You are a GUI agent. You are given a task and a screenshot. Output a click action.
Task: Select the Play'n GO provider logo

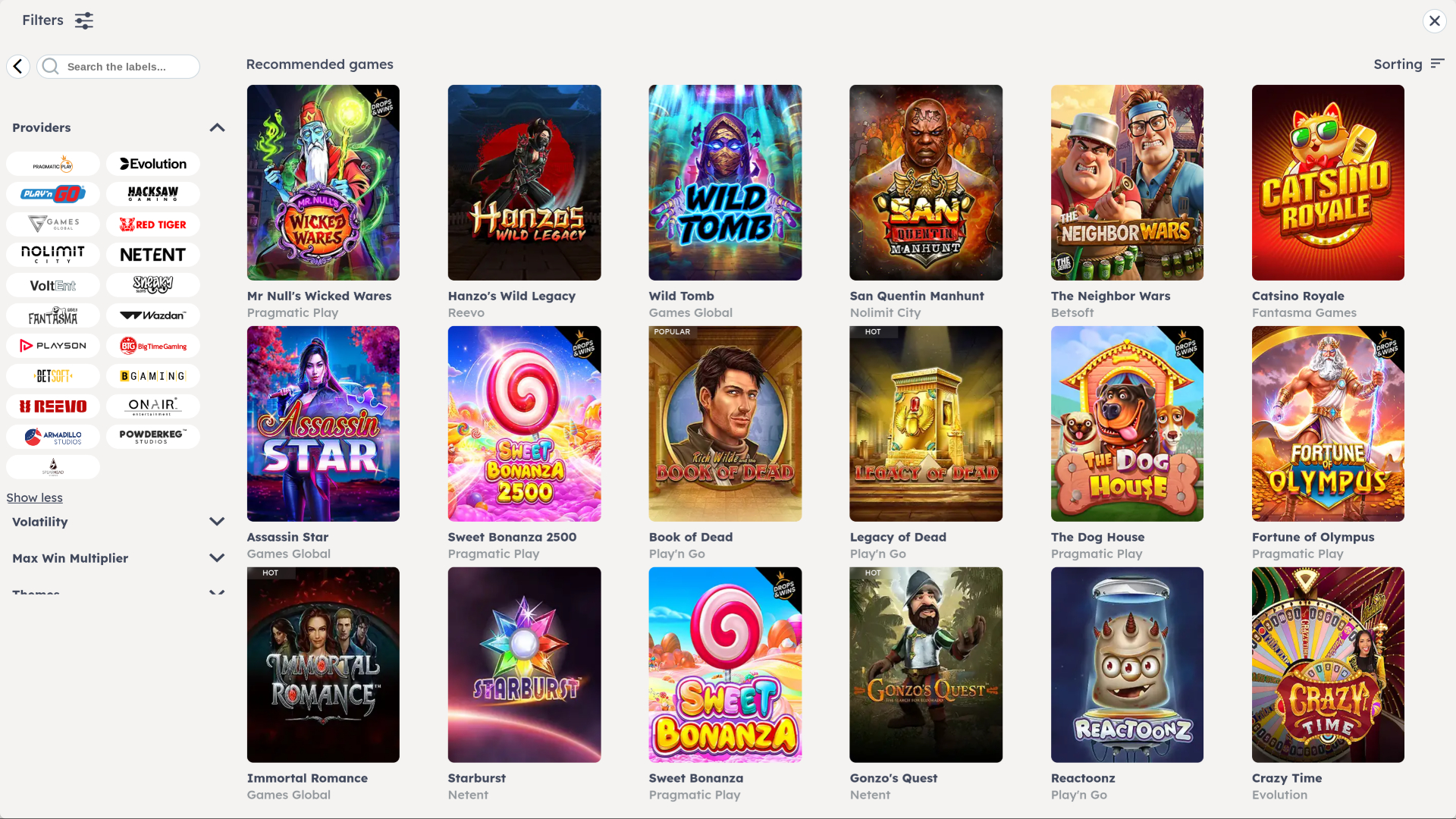pyautogui.click(x=53, y=194)
